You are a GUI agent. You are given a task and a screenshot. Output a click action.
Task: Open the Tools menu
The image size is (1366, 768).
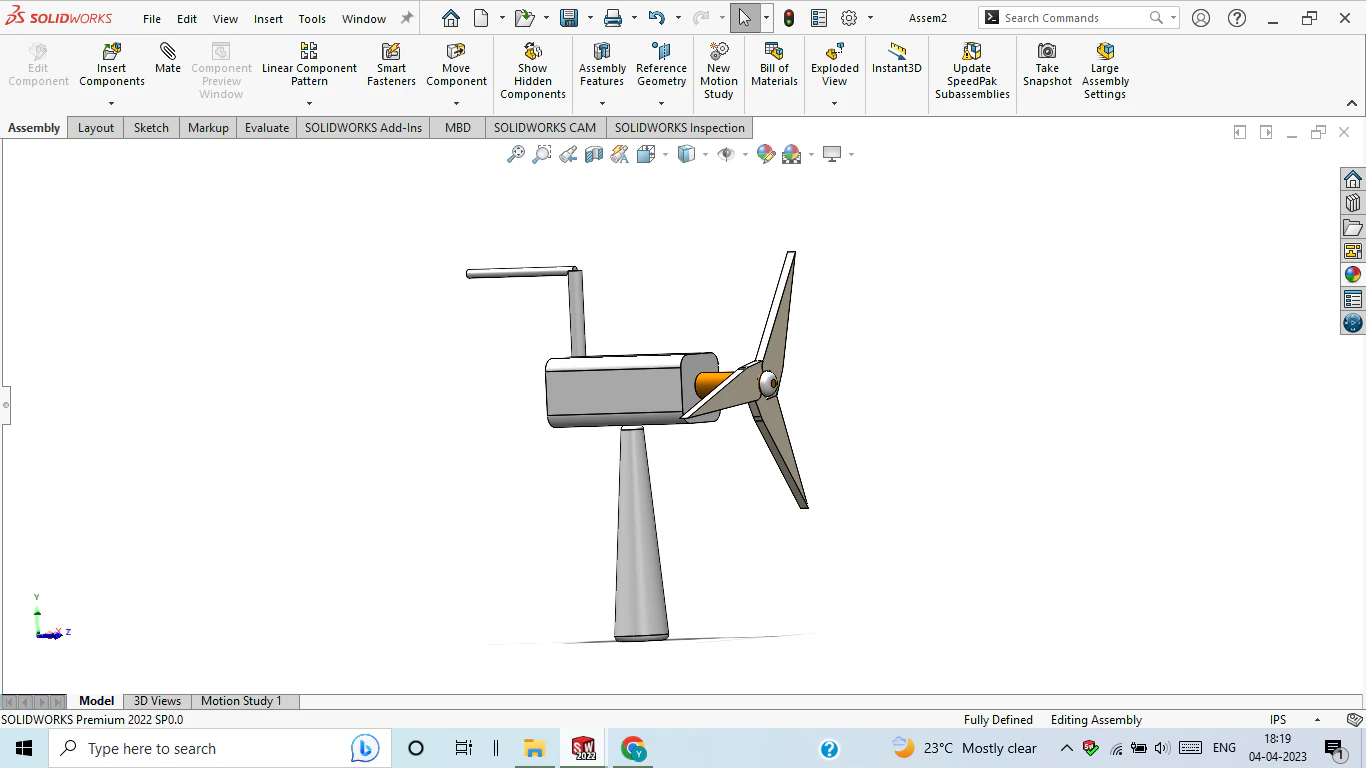[312, 18]
